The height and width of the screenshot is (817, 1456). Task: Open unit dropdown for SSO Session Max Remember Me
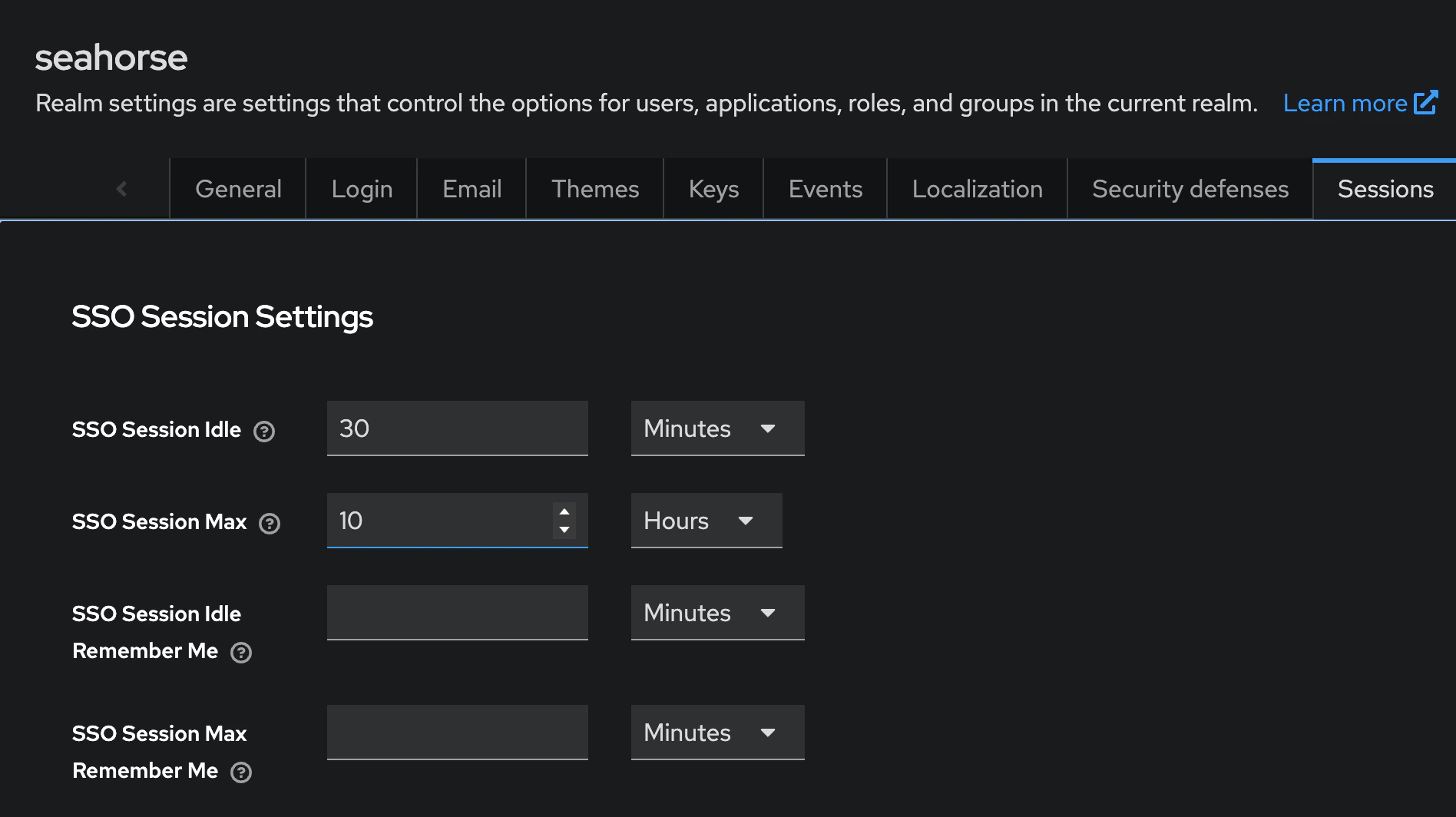[x=717, y=733]
